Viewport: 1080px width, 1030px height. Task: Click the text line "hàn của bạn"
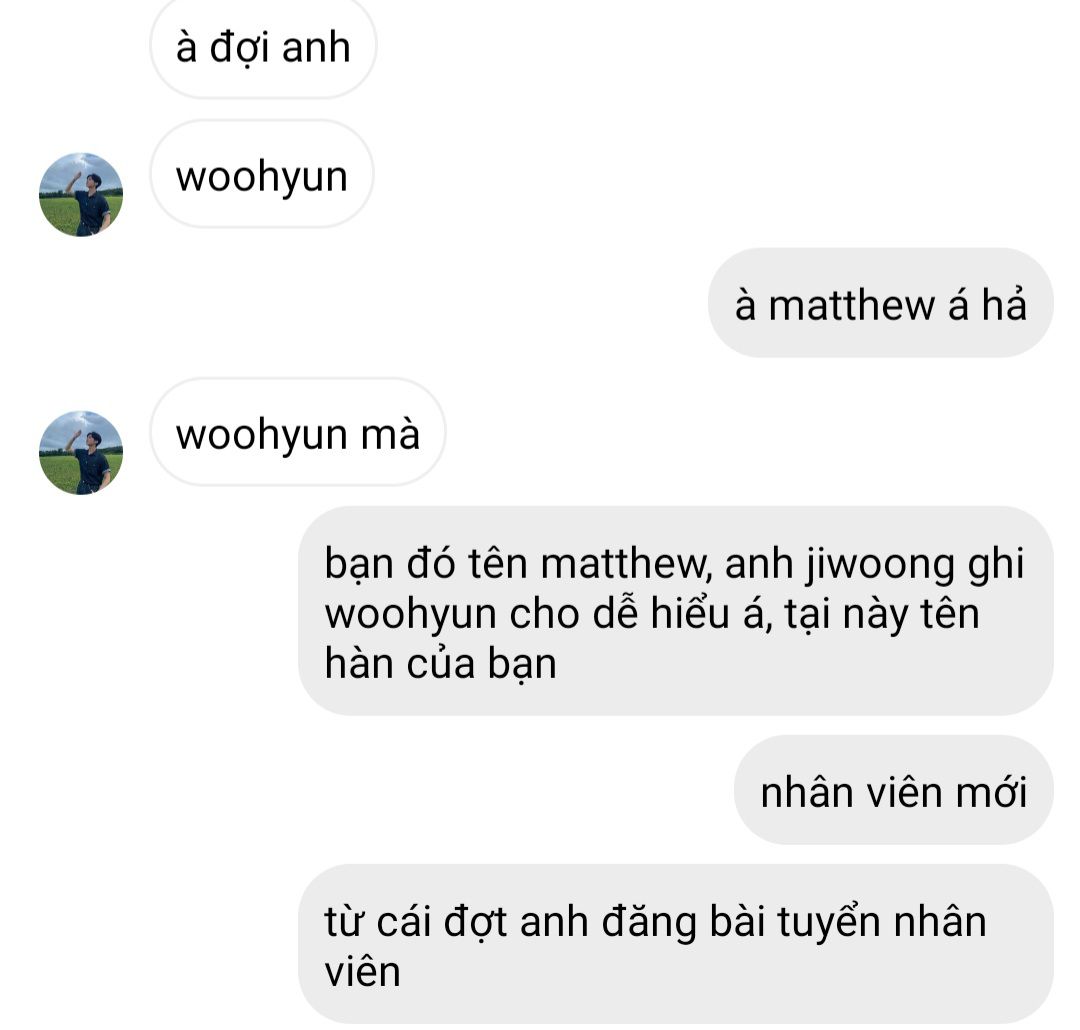[440, 663]
